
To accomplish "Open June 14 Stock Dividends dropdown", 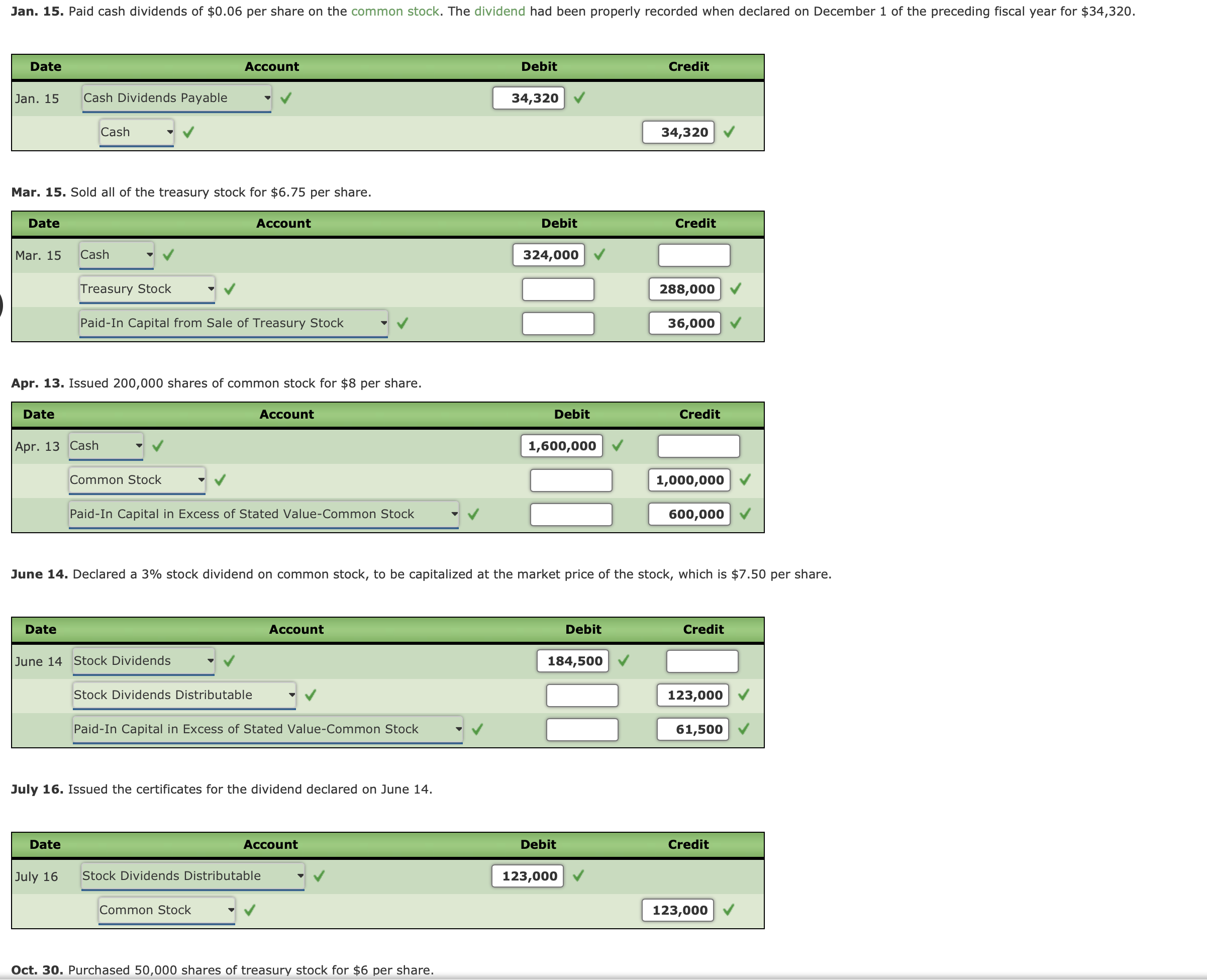I will click(143, 660).
